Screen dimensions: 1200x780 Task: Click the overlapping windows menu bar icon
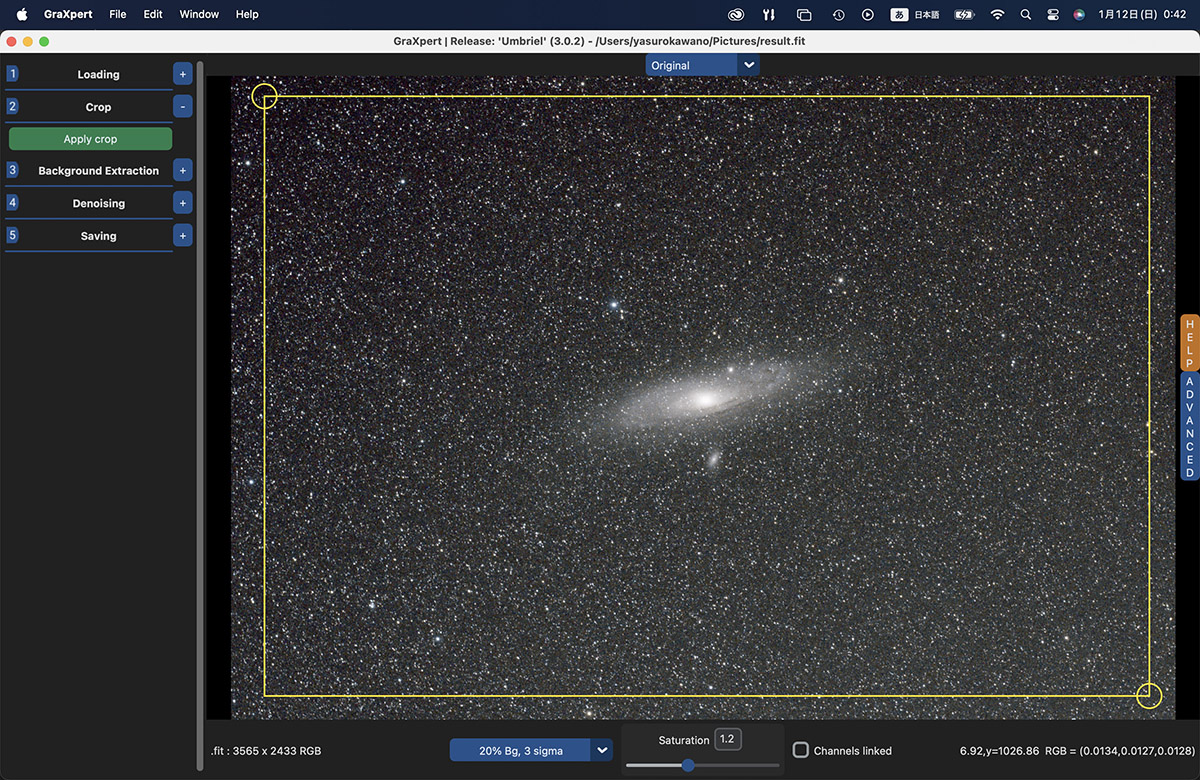[x=804, y=15]
